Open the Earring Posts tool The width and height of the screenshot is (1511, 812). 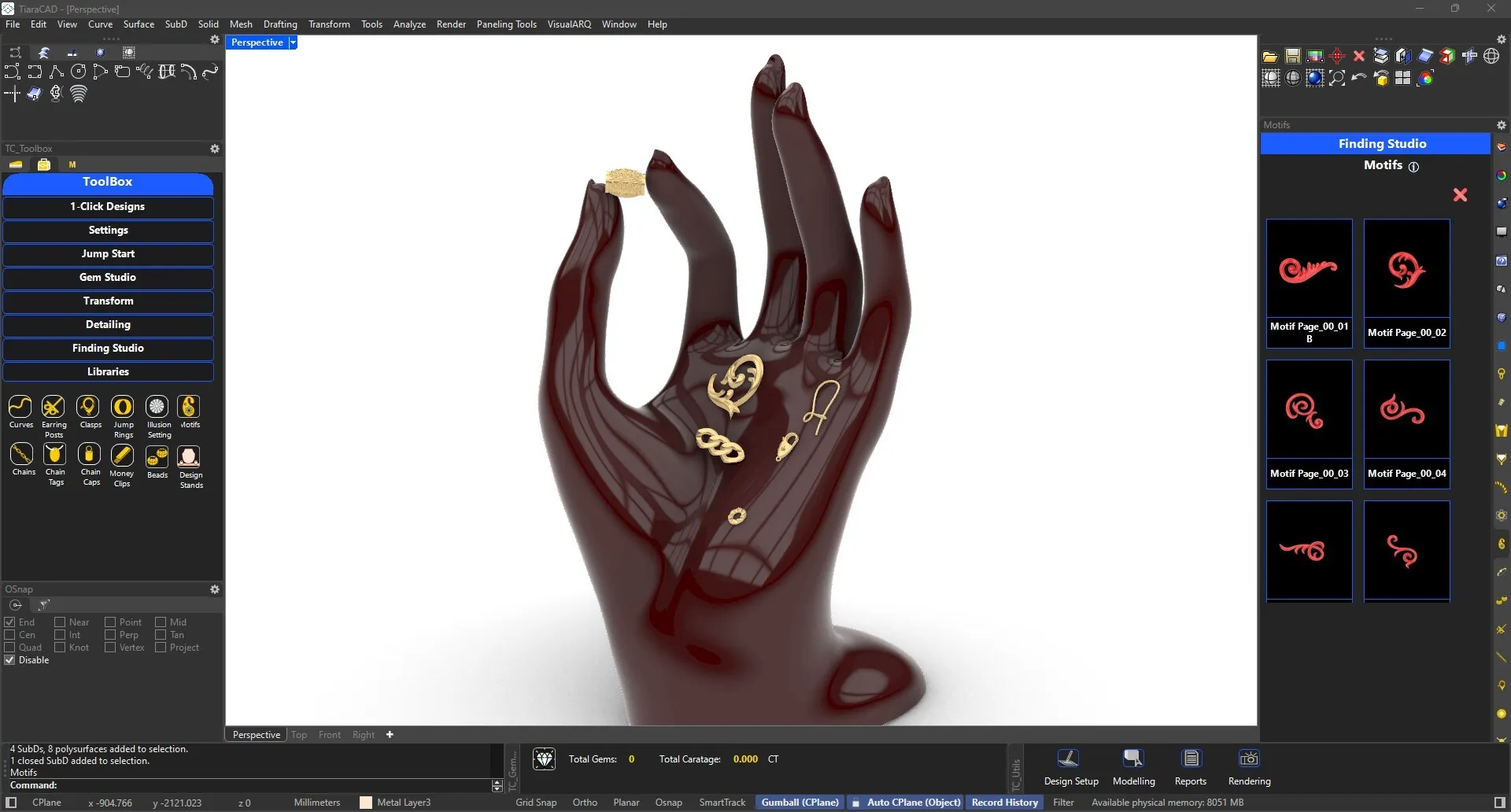tap(53, 408)
